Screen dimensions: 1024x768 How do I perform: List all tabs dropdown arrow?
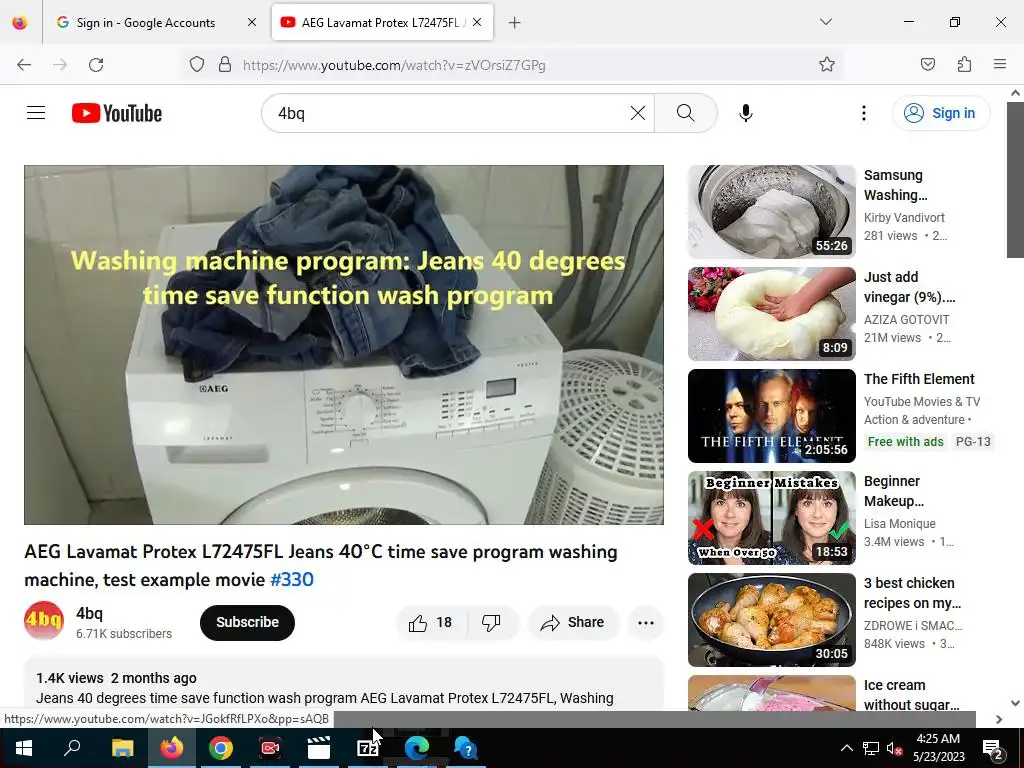pos(825,22)
